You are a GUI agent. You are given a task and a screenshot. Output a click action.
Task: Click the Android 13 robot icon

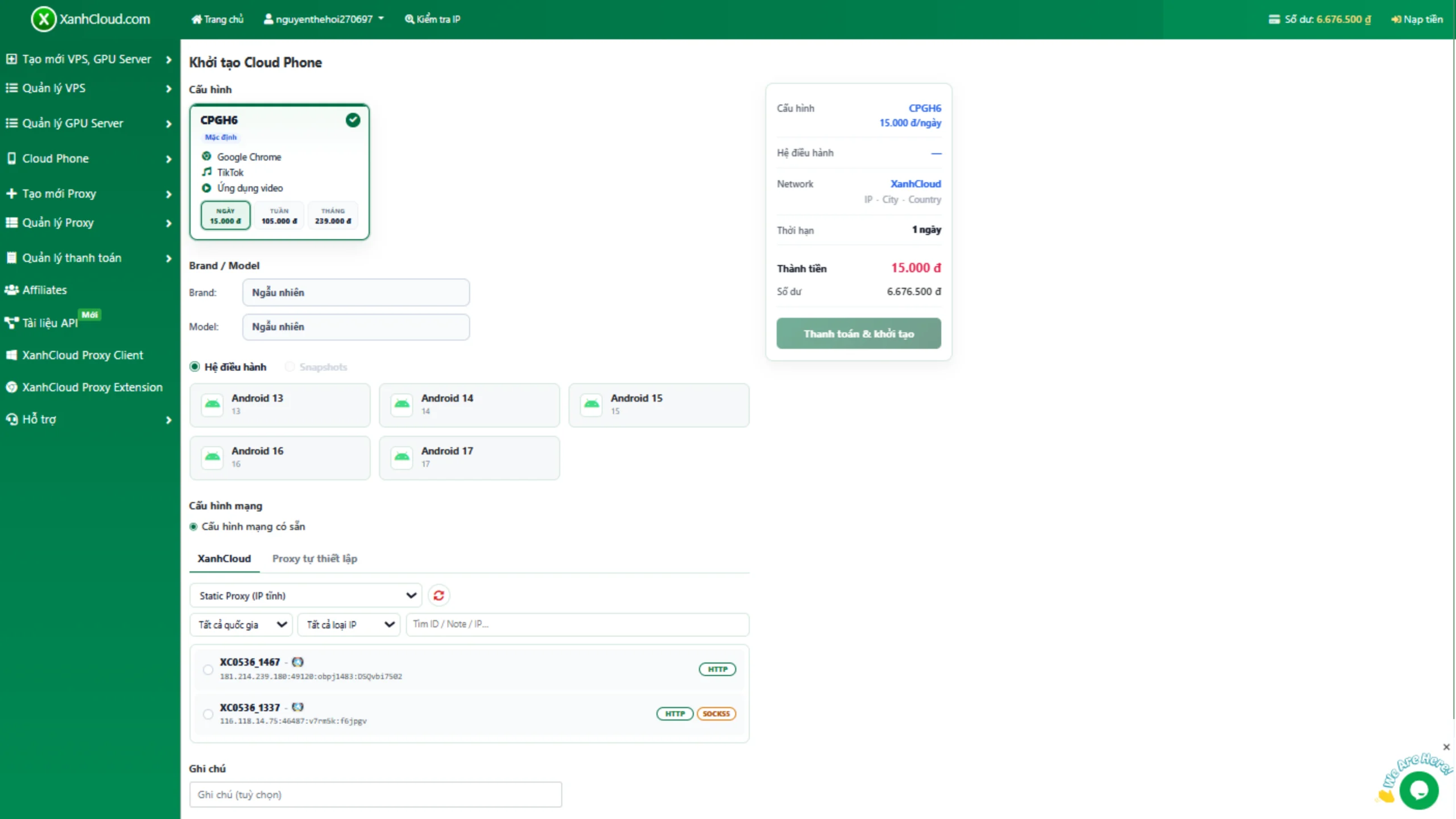(213, 404)
